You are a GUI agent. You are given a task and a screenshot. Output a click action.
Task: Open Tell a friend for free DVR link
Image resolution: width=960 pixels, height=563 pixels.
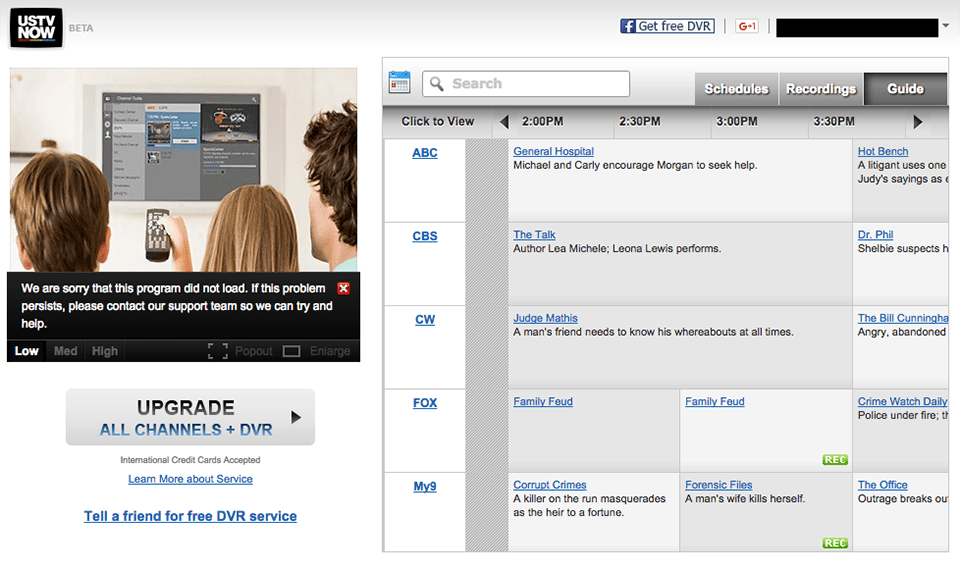190,516
